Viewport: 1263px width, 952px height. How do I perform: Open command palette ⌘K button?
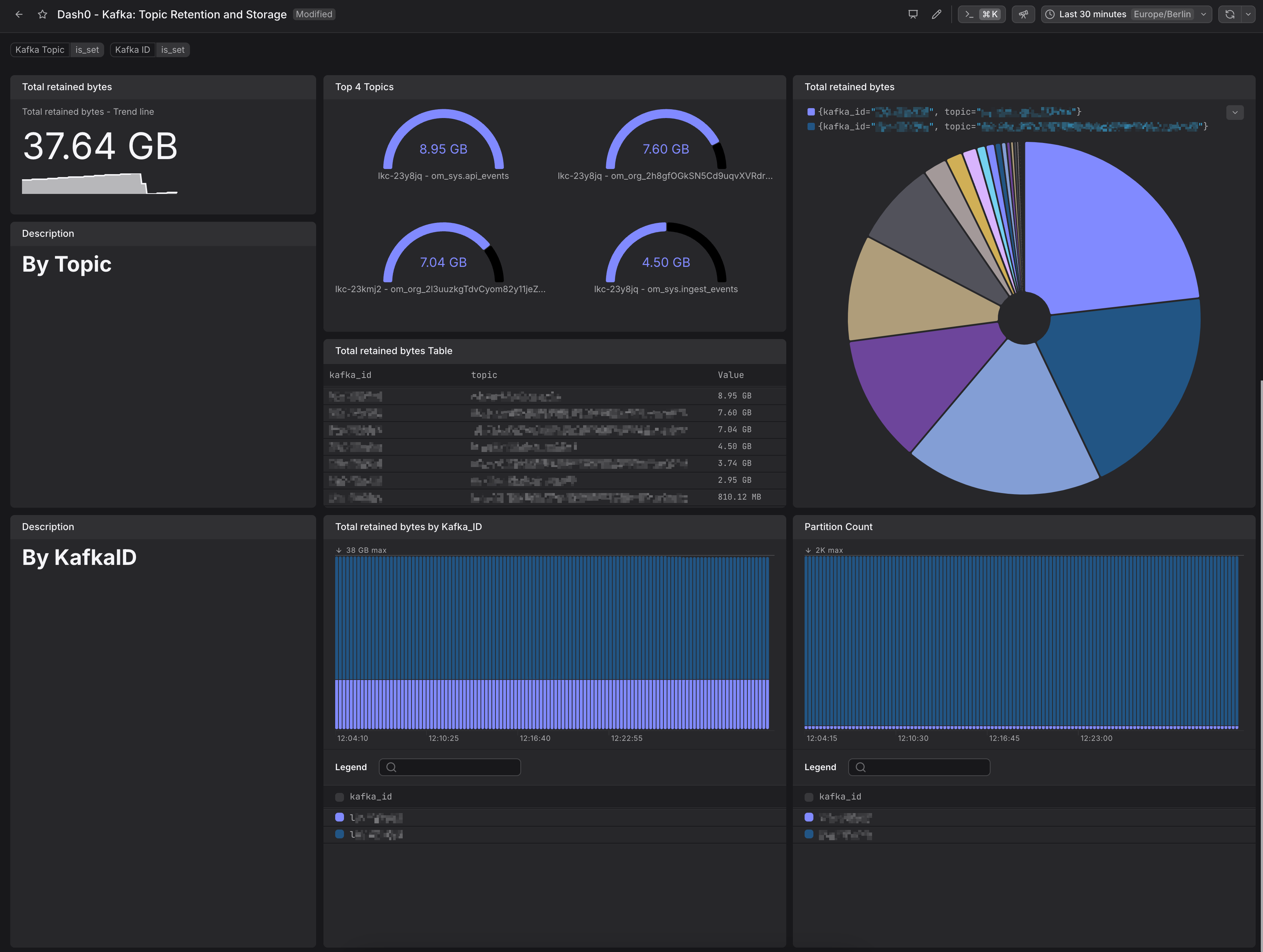coord(981,14)
